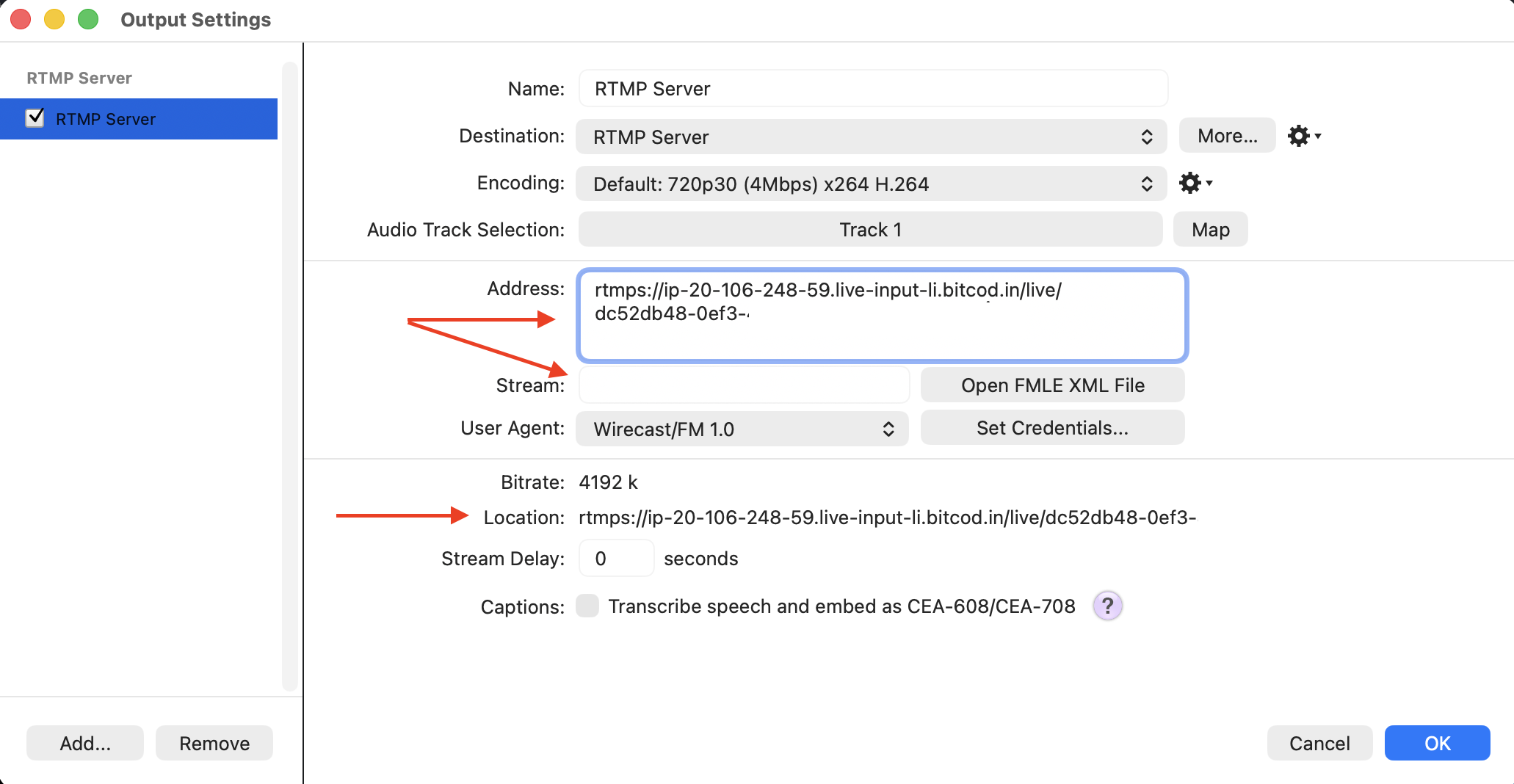Cancel the Output Settings dialog
Viewport: 1514px width, 784px height.
1319,743
